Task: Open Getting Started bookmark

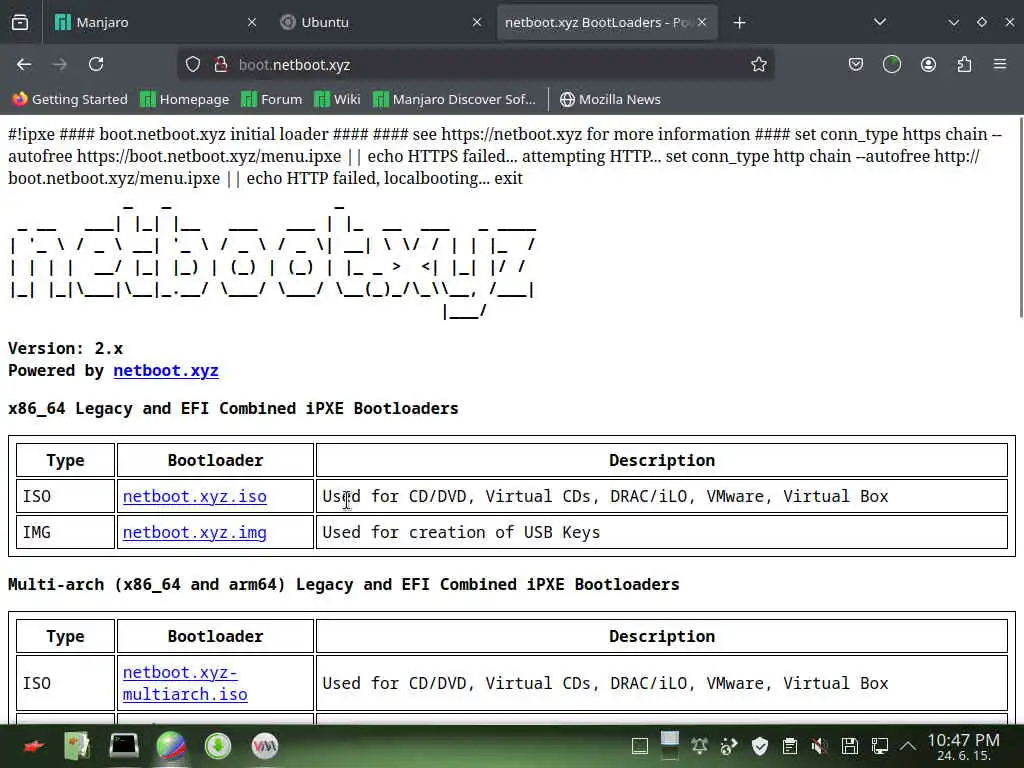Action: tap(70, 99)
